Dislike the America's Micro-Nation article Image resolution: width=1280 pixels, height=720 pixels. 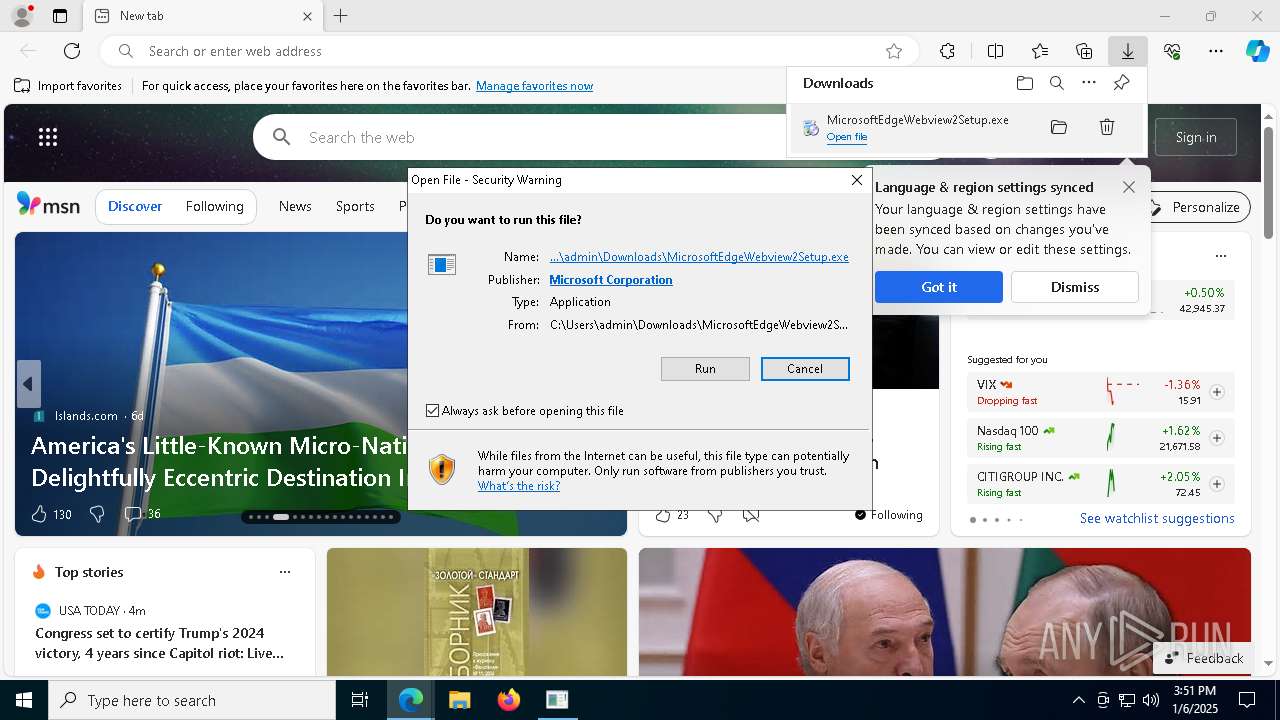pyautogui.click(x=97, y=514)
